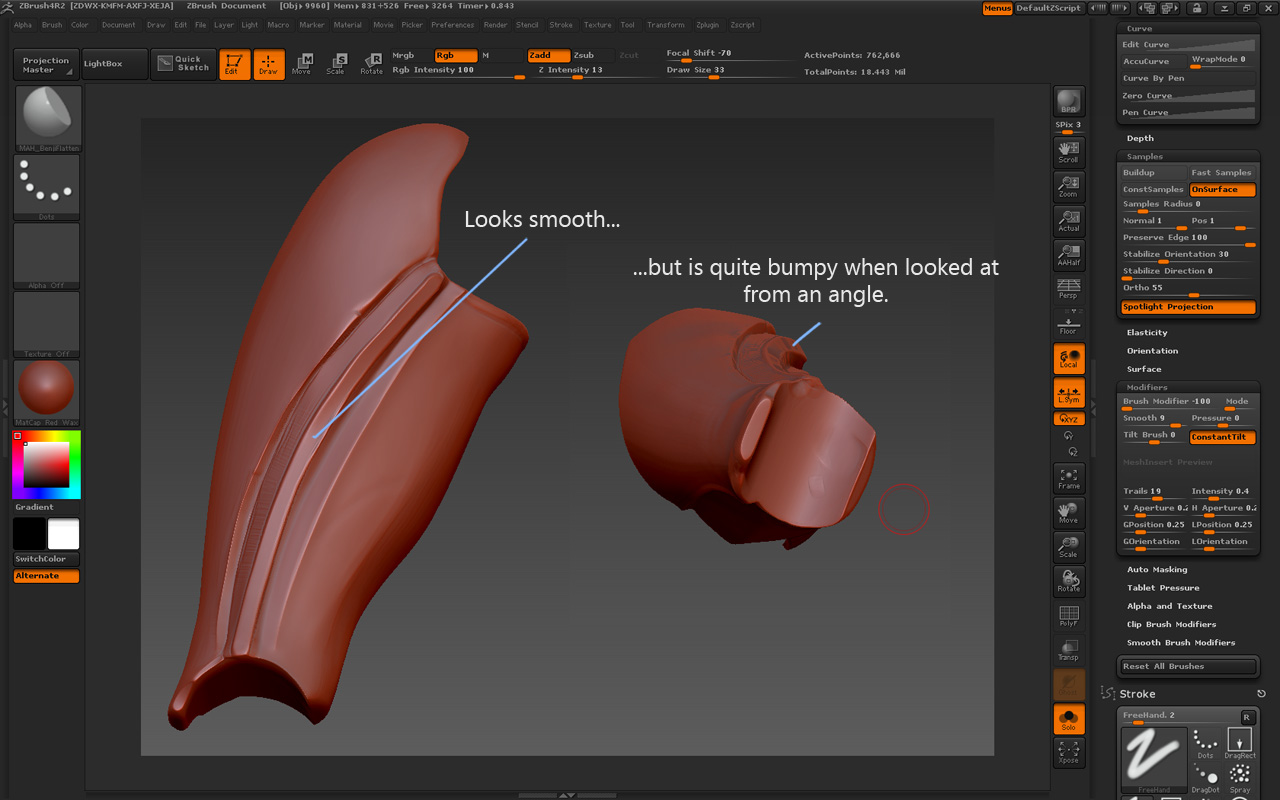Open the Dots stroke selector on left shelf
This screenshot has height=800, width=1280.
click(47, 187)
